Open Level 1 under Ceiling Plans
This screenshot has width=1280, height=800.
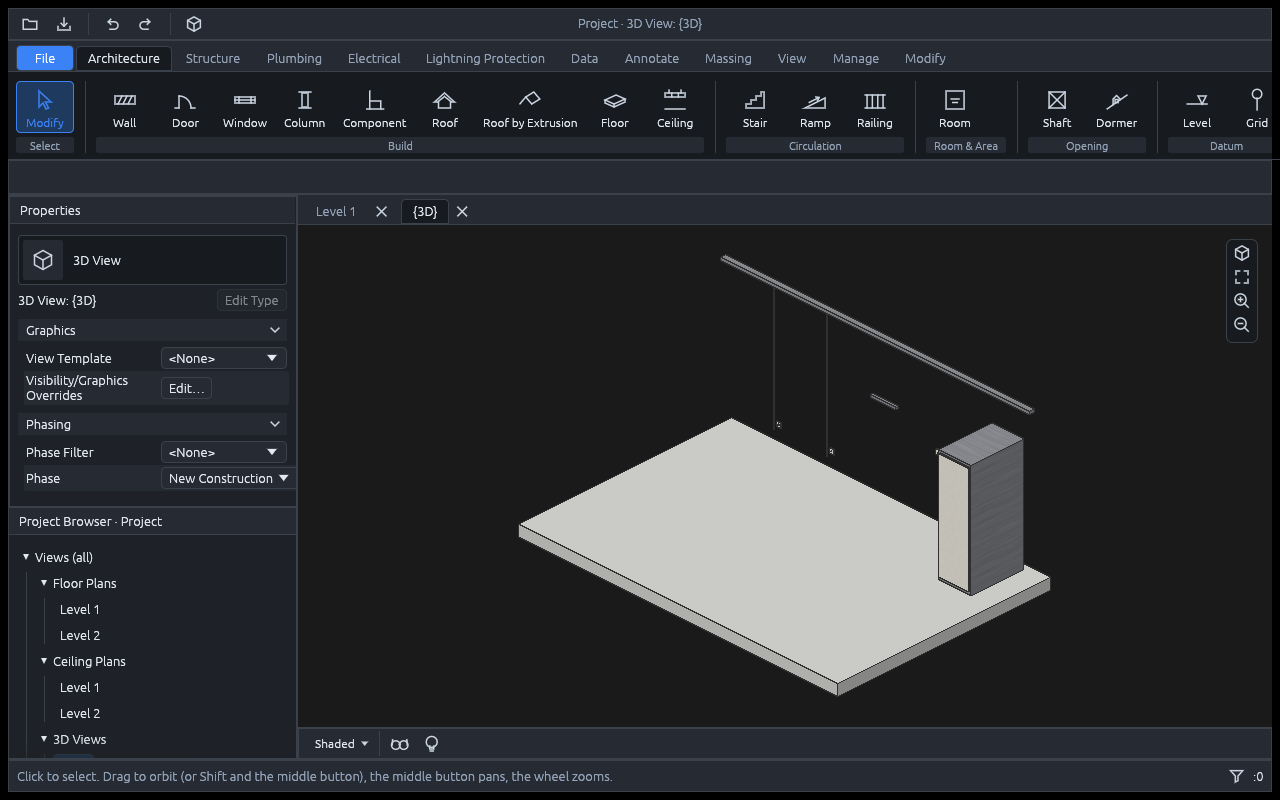coord(80,687)
